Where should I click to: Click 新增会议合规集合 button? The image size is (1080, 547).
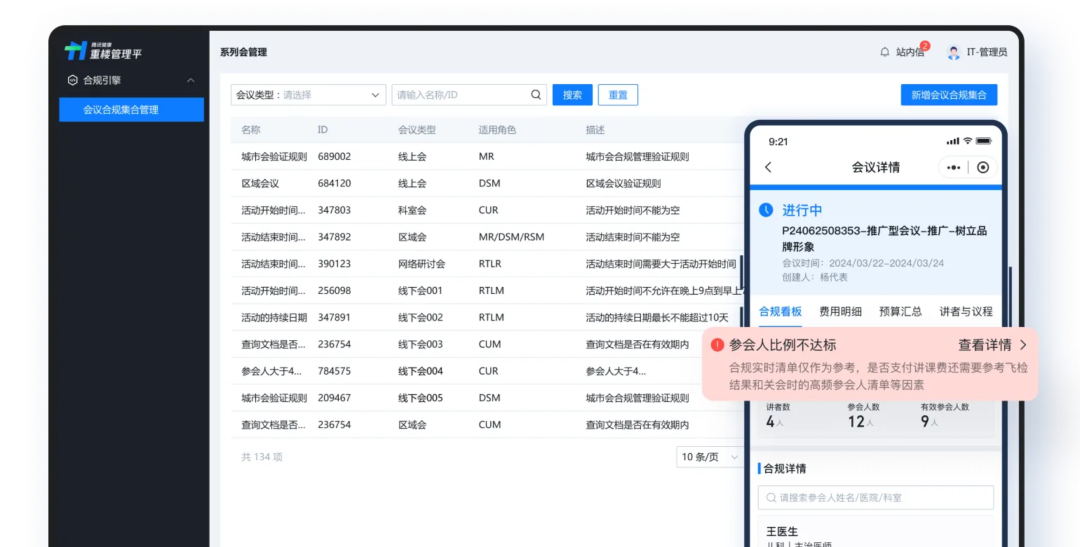948,95
